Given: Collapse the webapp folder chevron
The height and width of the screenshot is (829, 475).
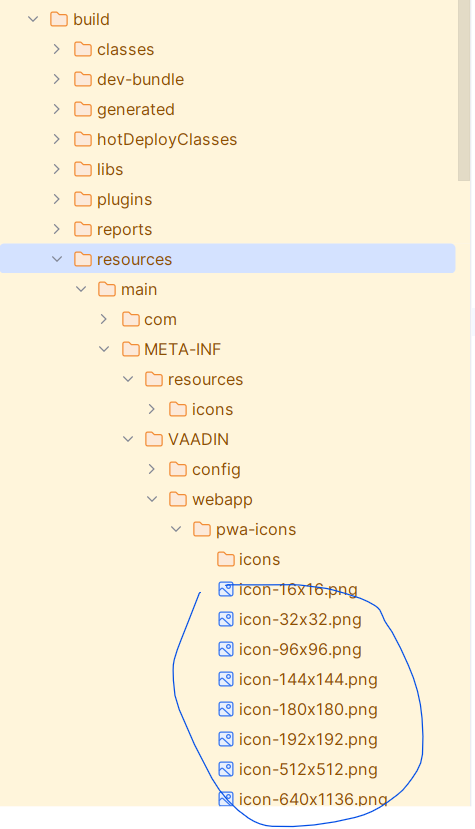Looking at the screenshot, I should point(152,500).
